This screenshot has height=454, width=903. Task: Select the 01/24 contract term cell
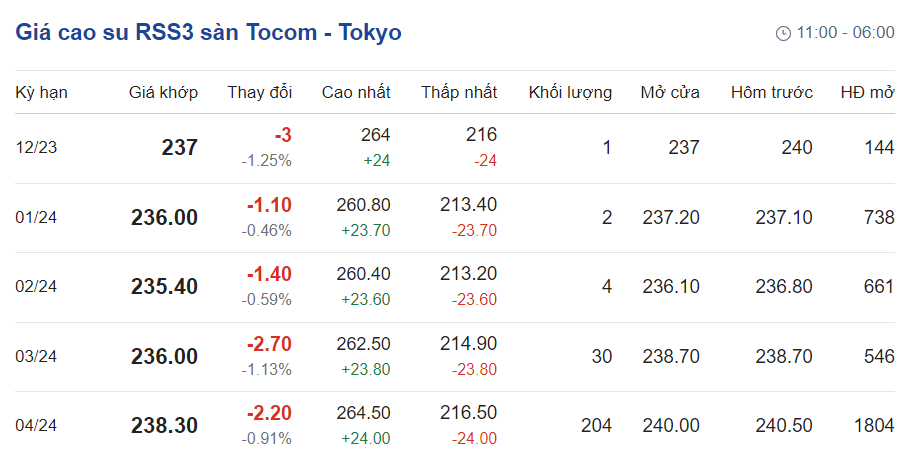(x=36, y=217)
